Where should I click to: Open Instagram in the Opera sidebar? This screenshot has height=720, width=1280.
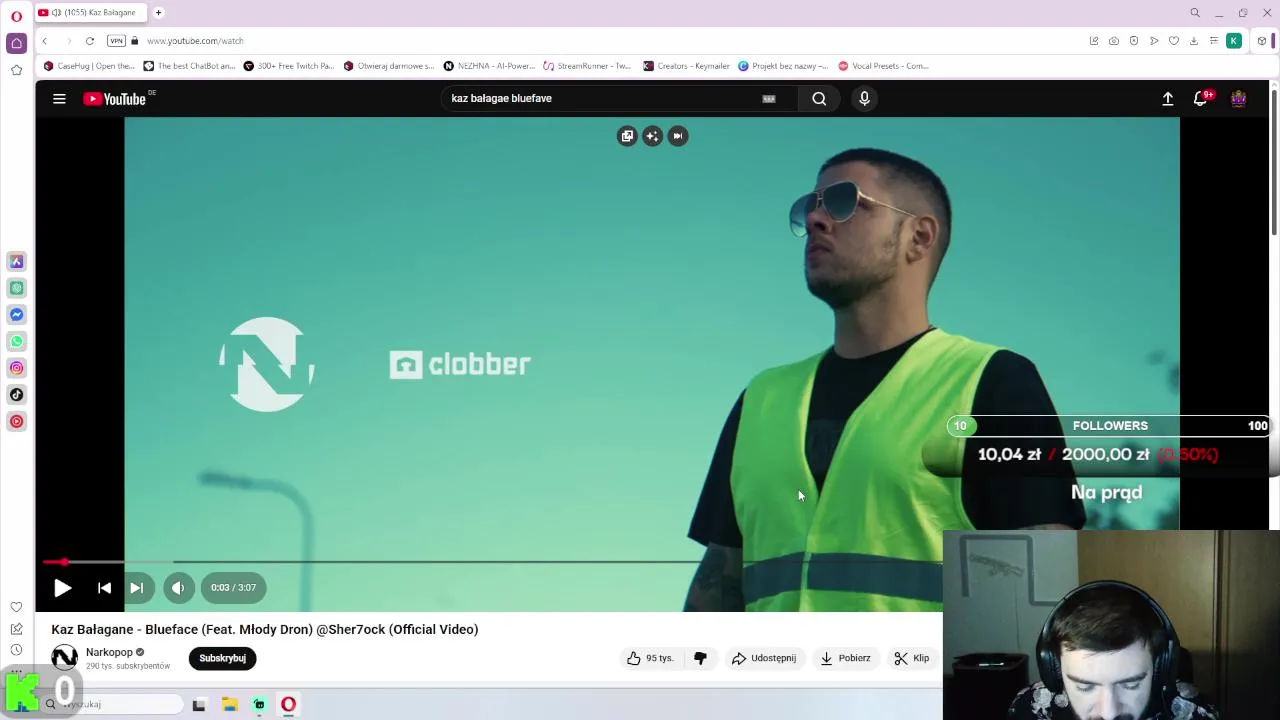pyautogui.click(x=17, y=368)
